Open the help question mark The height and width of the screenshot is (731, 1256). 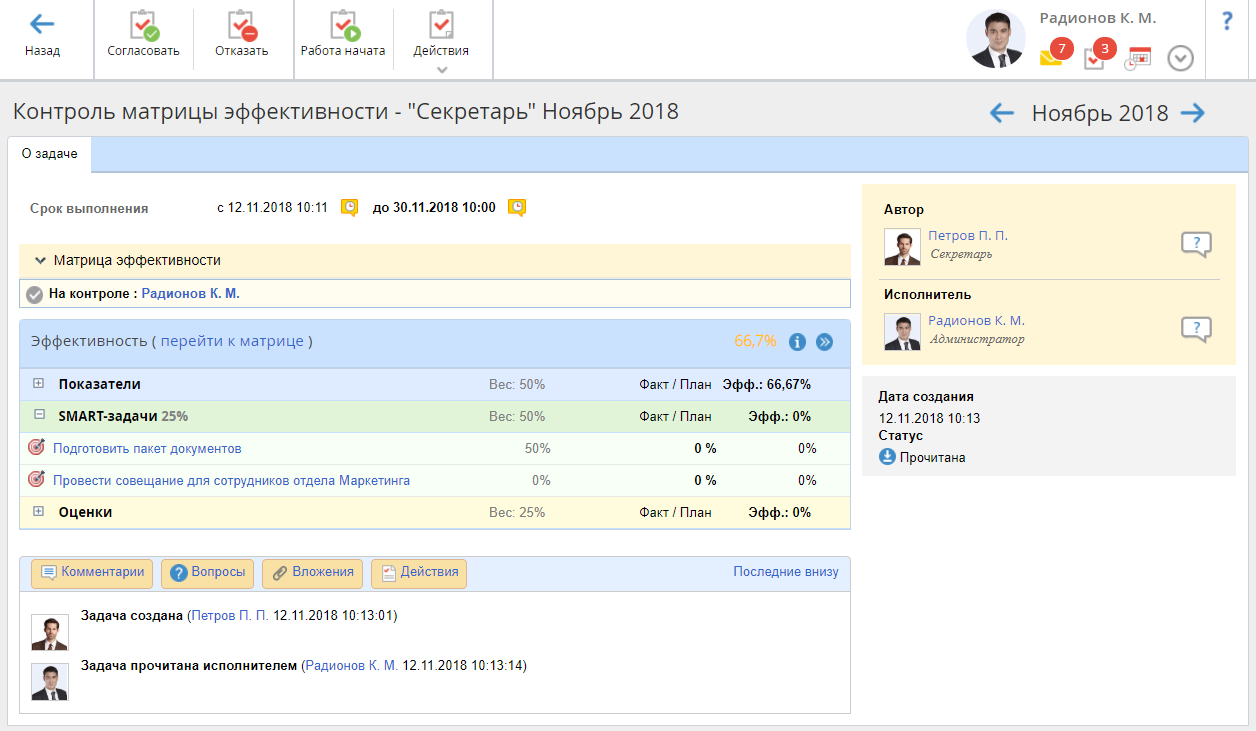click(x=1228, y=22)
